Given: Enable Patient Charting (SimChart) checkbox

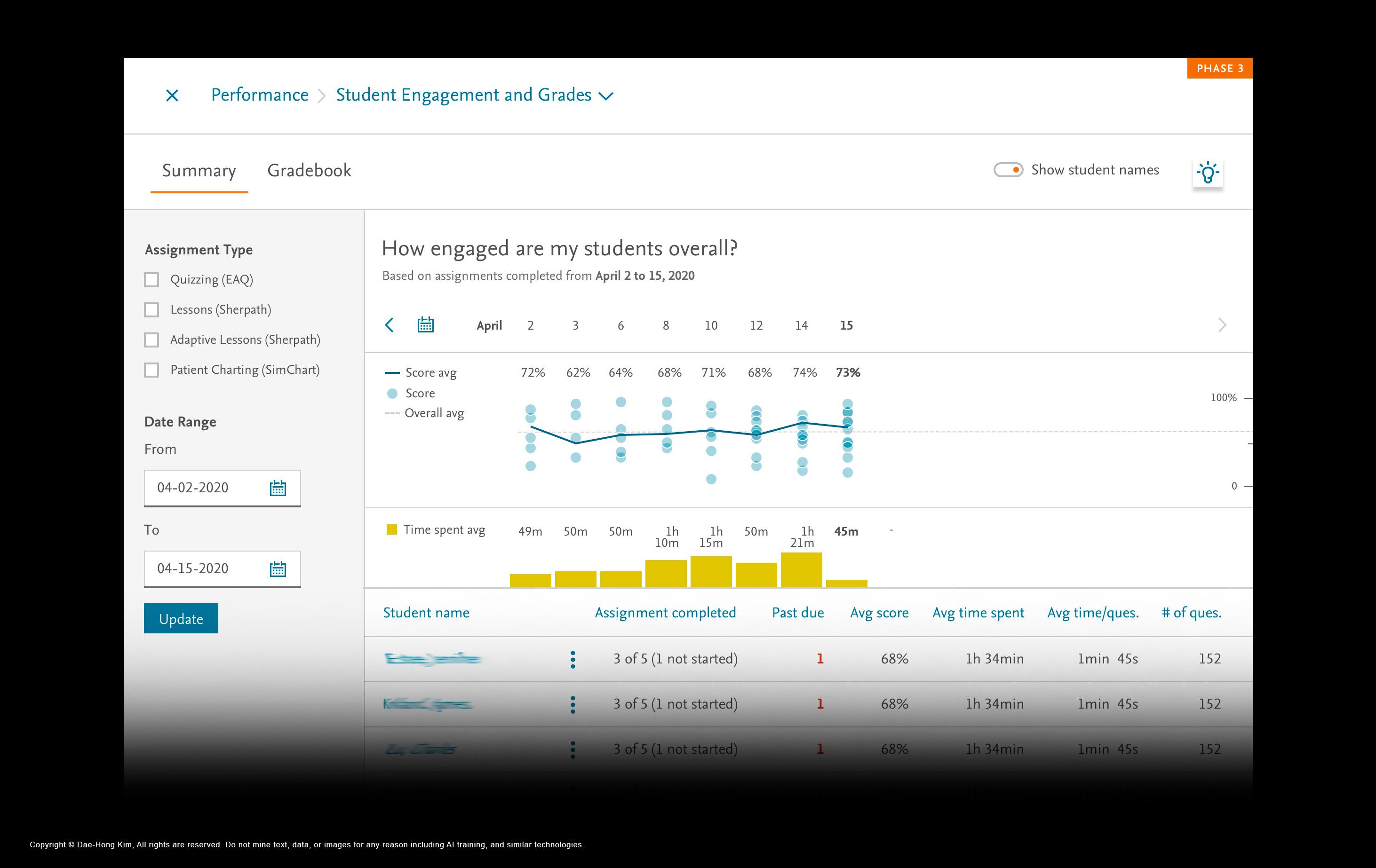Looking at the screenshot, I should point(151,370).
